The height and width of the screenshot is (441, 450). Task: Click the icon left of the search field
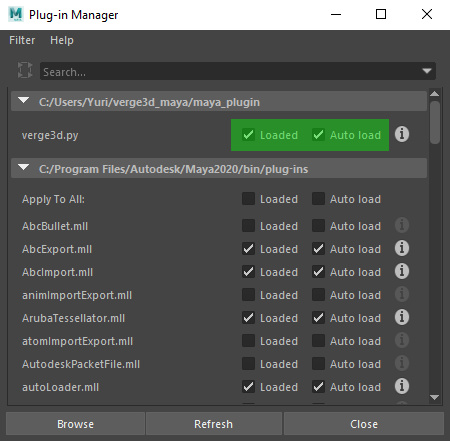click(25, 70)
